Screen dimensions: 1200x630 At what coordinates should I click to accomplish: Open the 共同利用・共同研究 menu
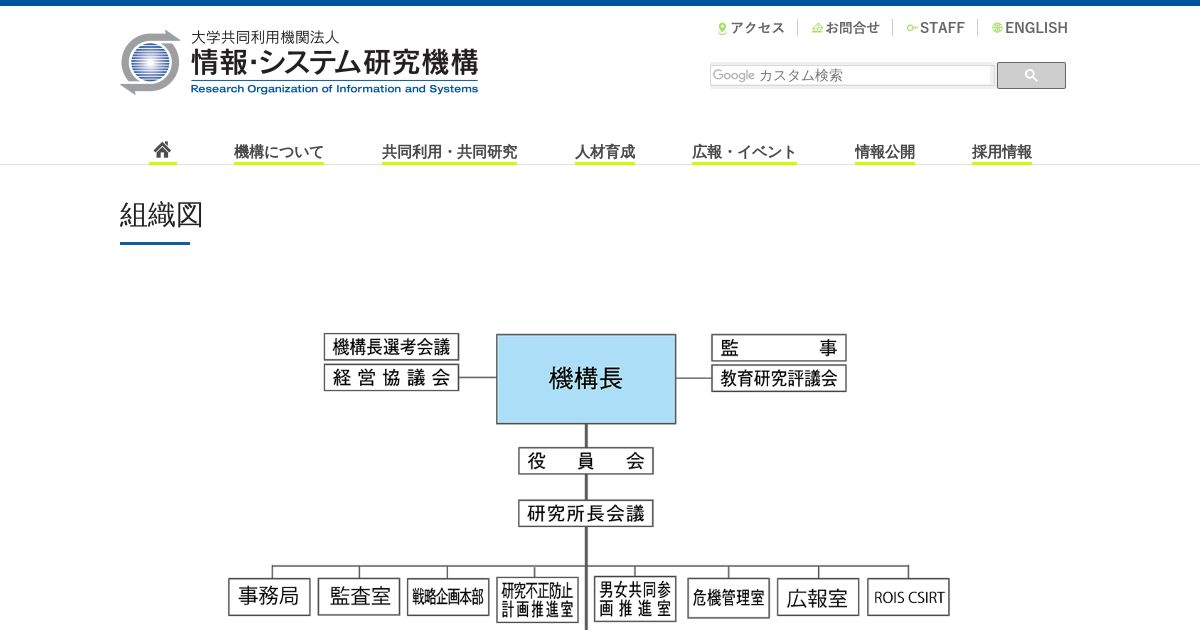(449, 152)
